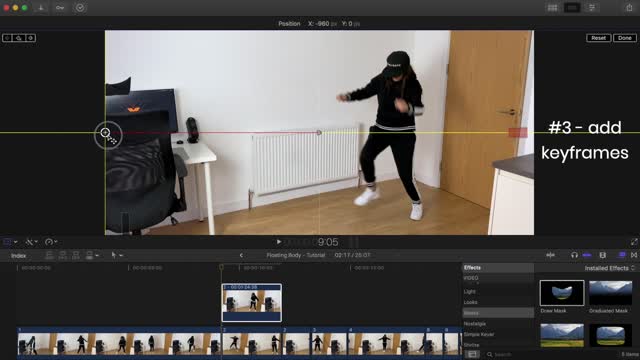Click the Reset button in viewer
Image resolution: width=640 pixels, height=360 pixels.
tap(598, 38)
